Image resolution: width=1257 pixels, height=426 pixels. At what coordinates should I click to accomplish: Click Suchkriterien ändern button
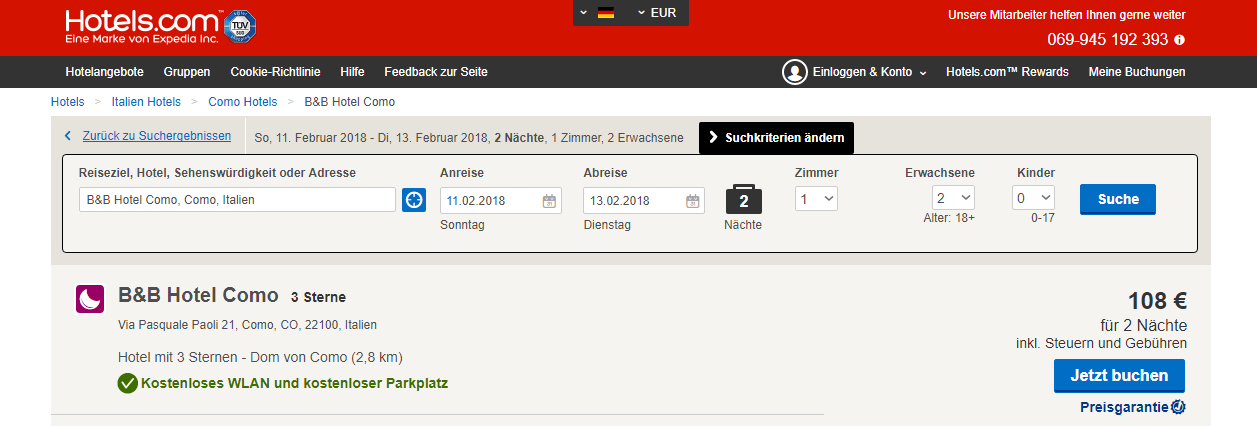pos(776,137)
